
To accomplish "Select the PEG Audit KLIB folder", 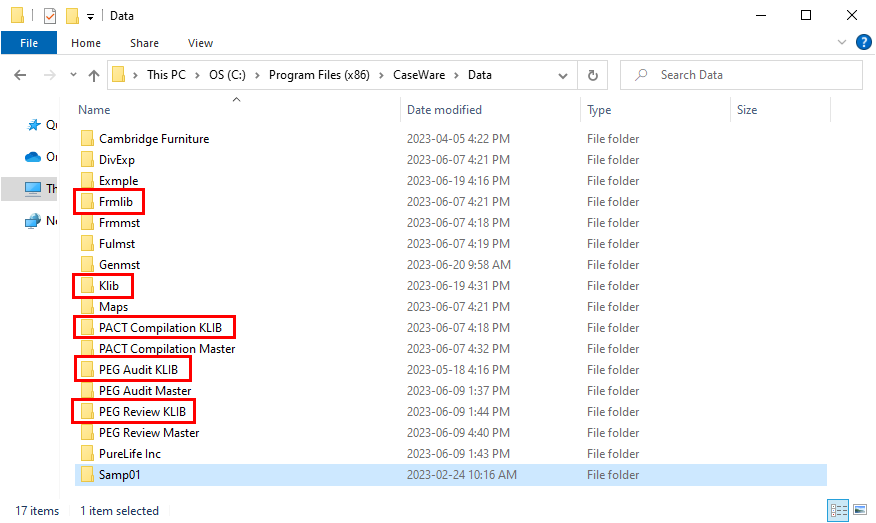I will [x=138, y=370].
